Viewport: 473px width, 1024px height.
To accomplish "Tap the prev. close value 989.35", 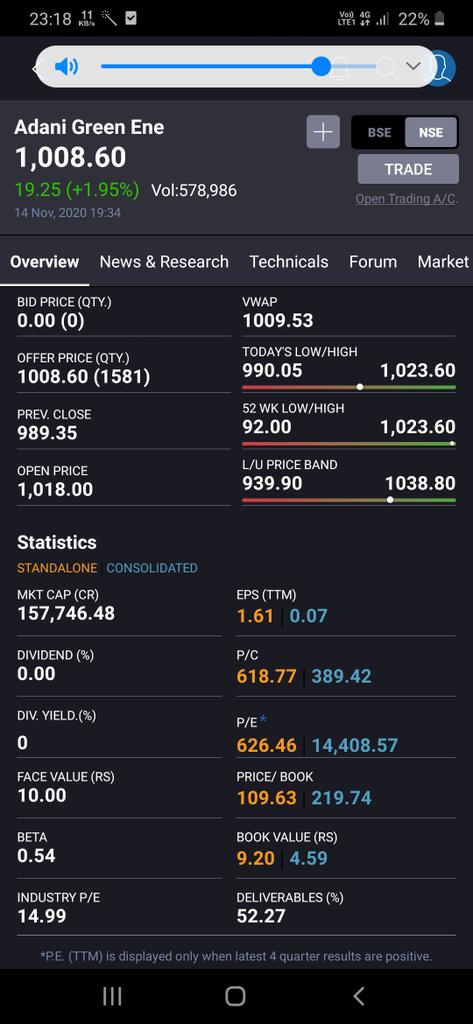I will 47,433.
